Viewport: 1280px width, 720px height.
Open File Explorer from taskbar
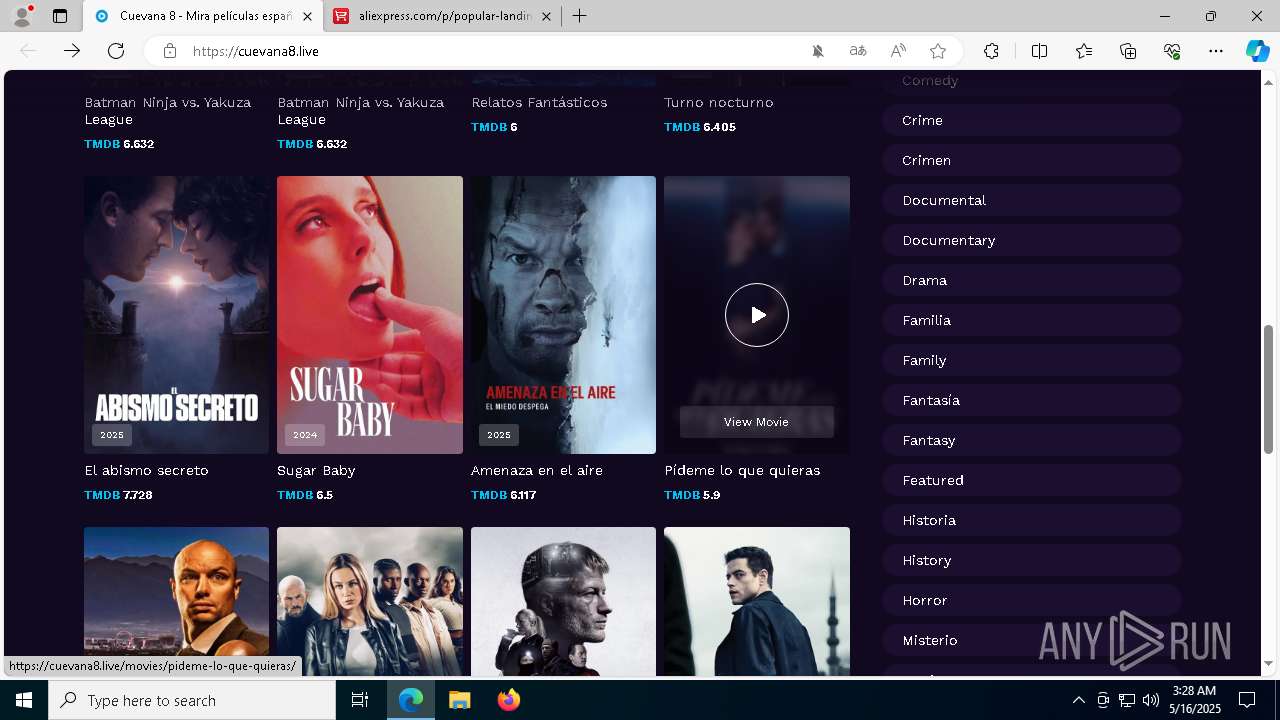(459, 700)
